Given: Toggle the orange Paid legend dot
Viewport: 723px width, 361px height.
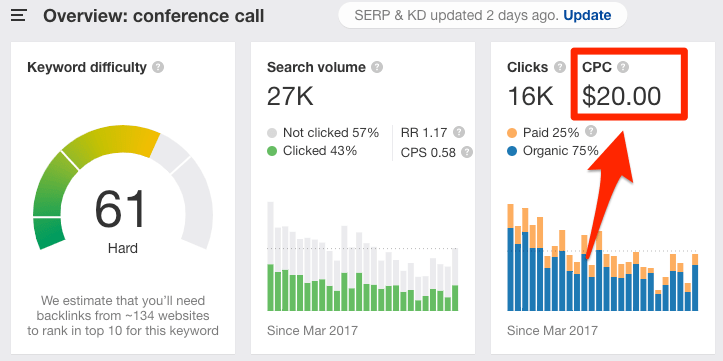Looking at the screenshot, I should click(x=512, y=134).
